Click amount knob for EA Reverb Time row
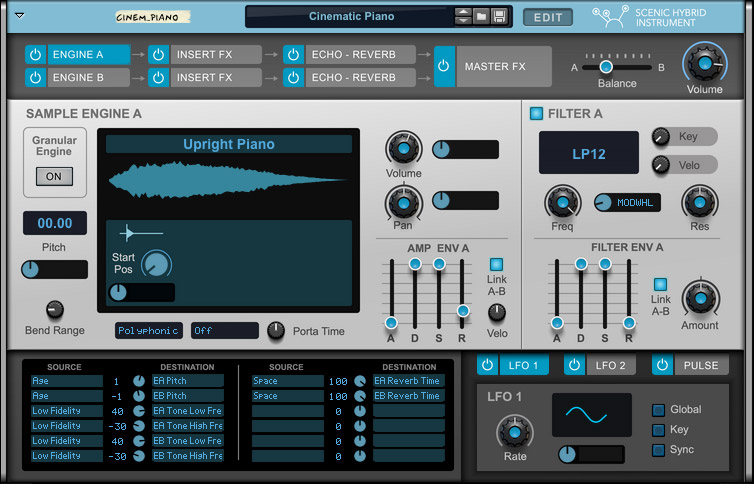Viewport: 754px width, 484px height. tap(360, 381)
